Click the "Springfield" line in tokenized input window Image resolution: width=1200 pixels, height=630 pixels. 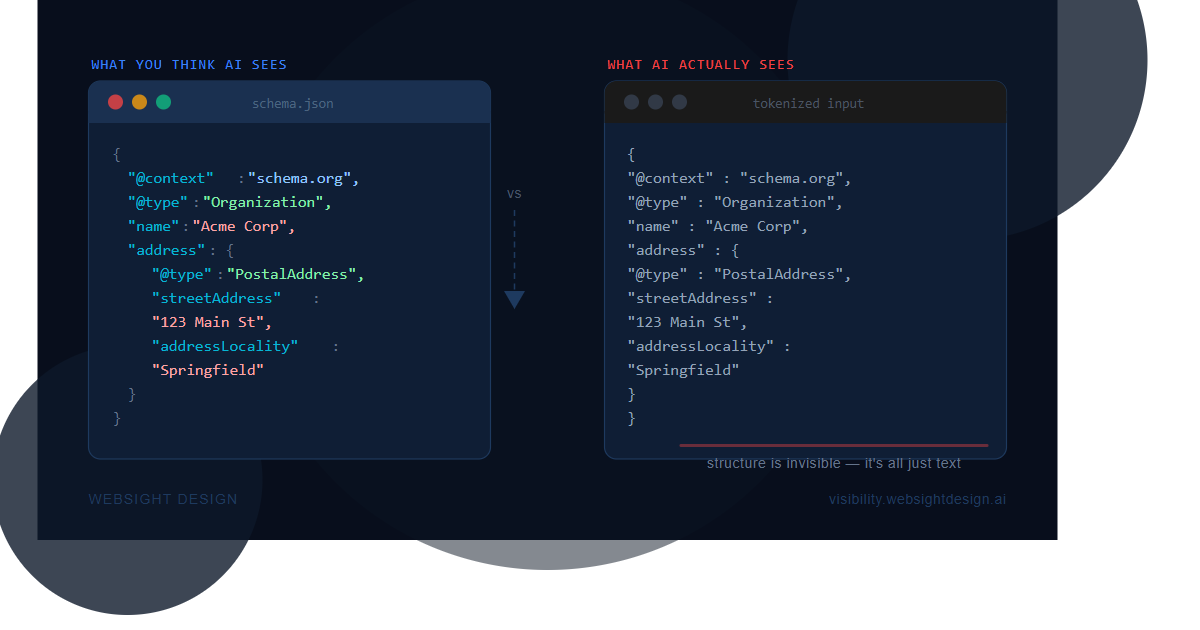tap(683, 370)
